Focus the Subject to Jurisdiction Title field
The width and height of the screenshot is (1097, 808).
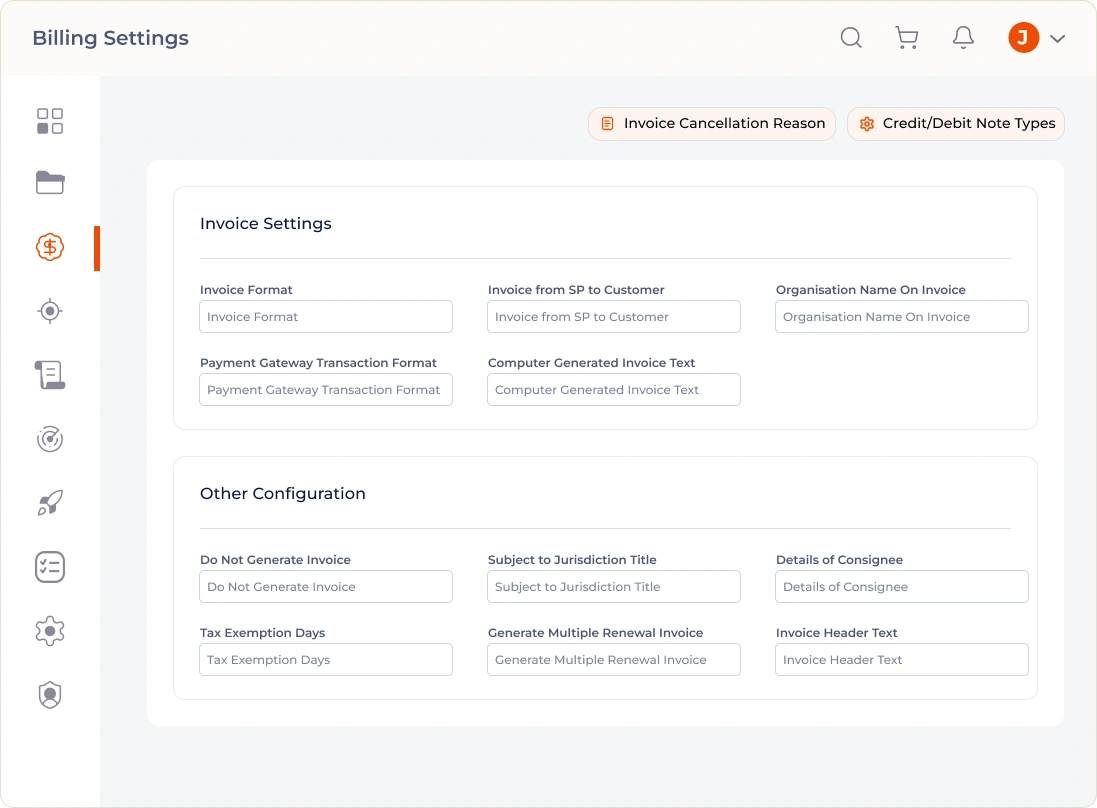(x=614, y=587)
